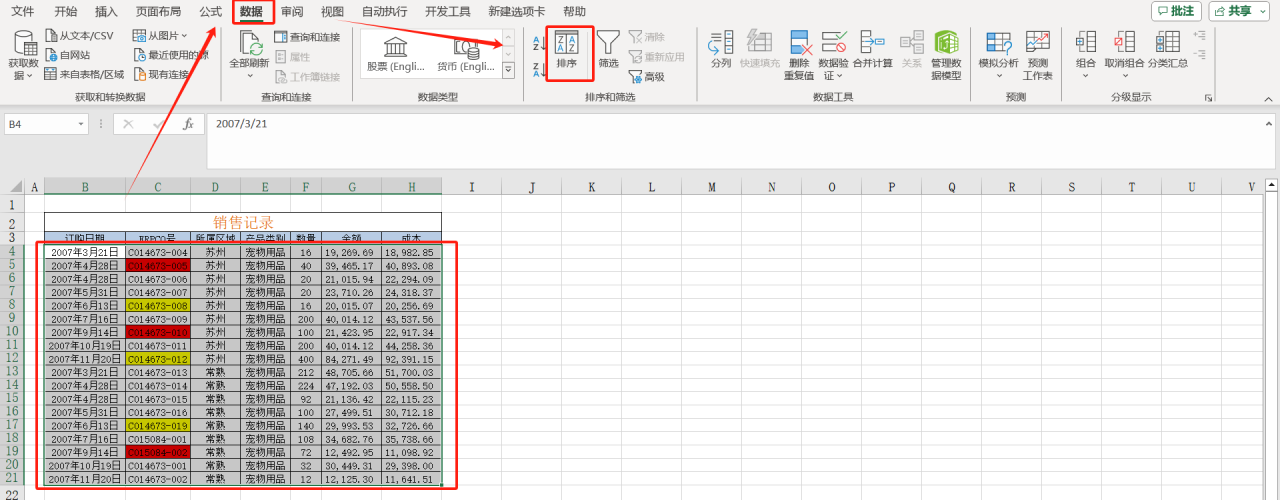1280x500 pixels.
Task: Open the 排序 (Sort) dialog
Action: pyautogui.click(x=567, y=50)
